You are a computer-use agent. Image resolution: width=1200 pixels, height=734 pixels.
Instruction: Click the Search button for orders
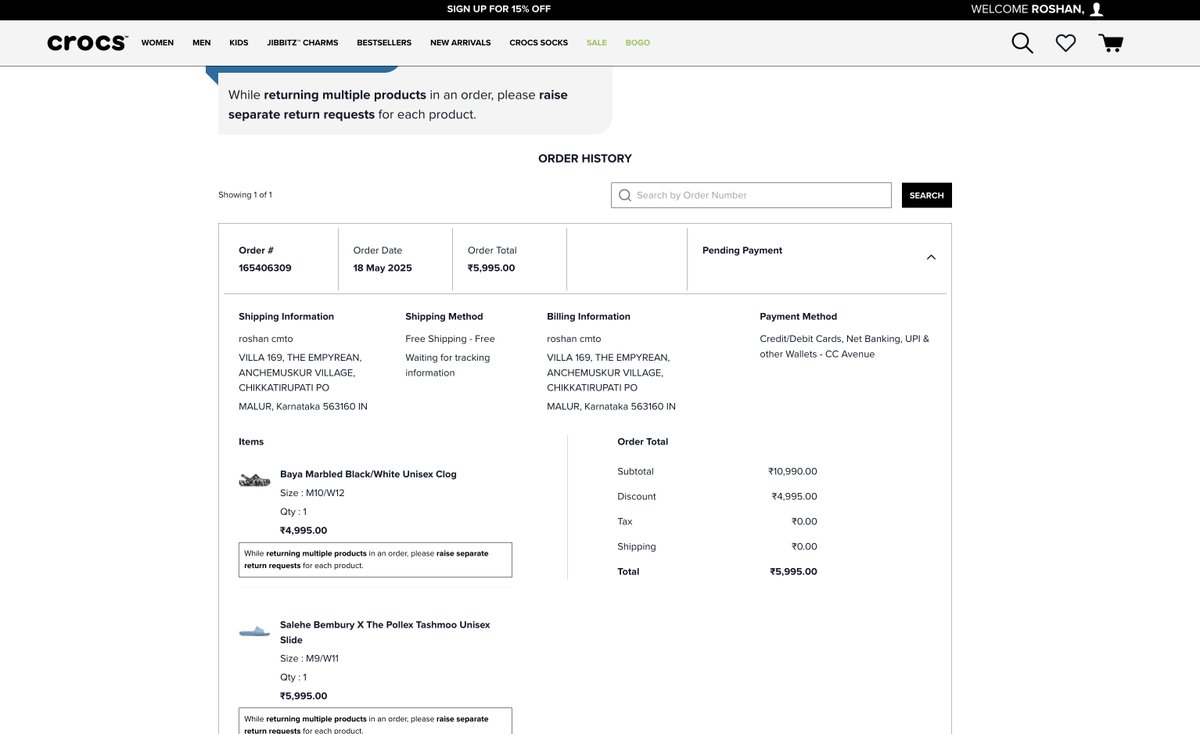coord(926,195)
